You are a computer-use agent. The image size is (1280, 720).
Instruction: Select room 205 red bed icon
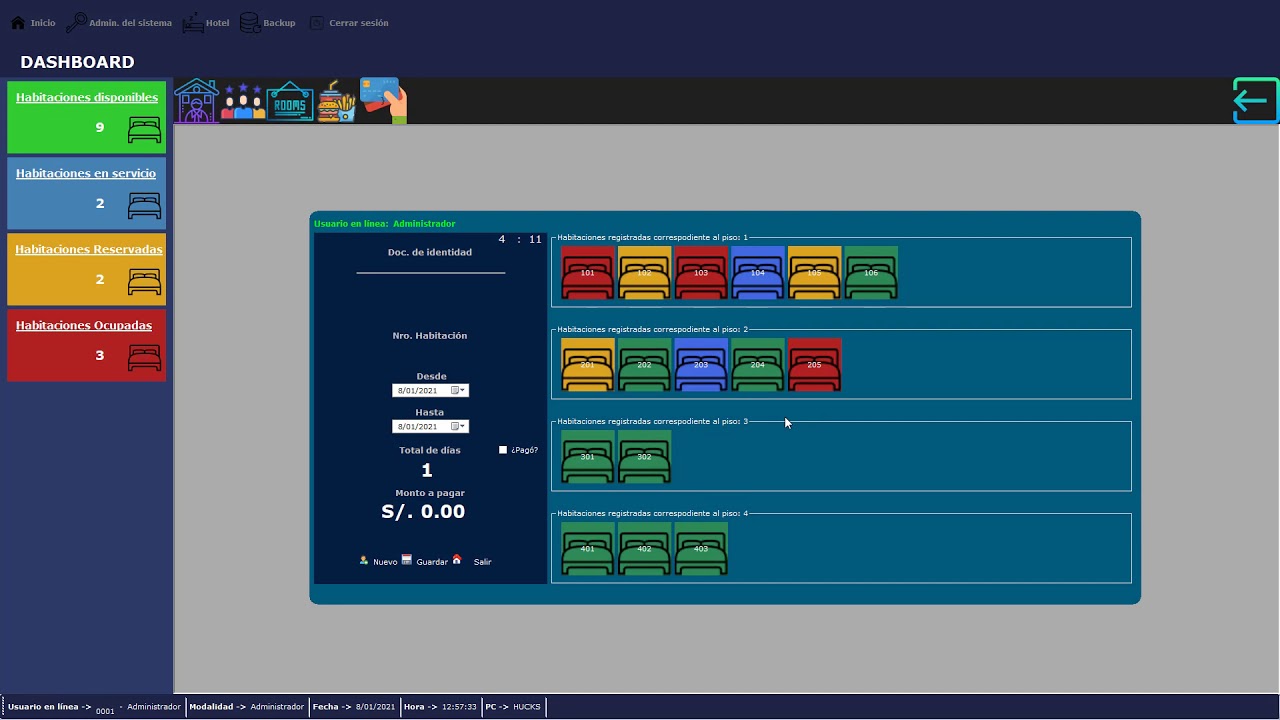(815, 365)
